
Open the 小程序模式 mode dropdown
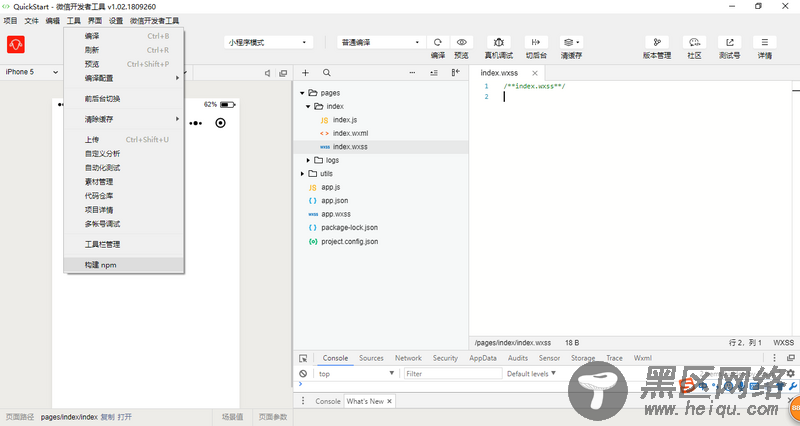coord(268,42)
